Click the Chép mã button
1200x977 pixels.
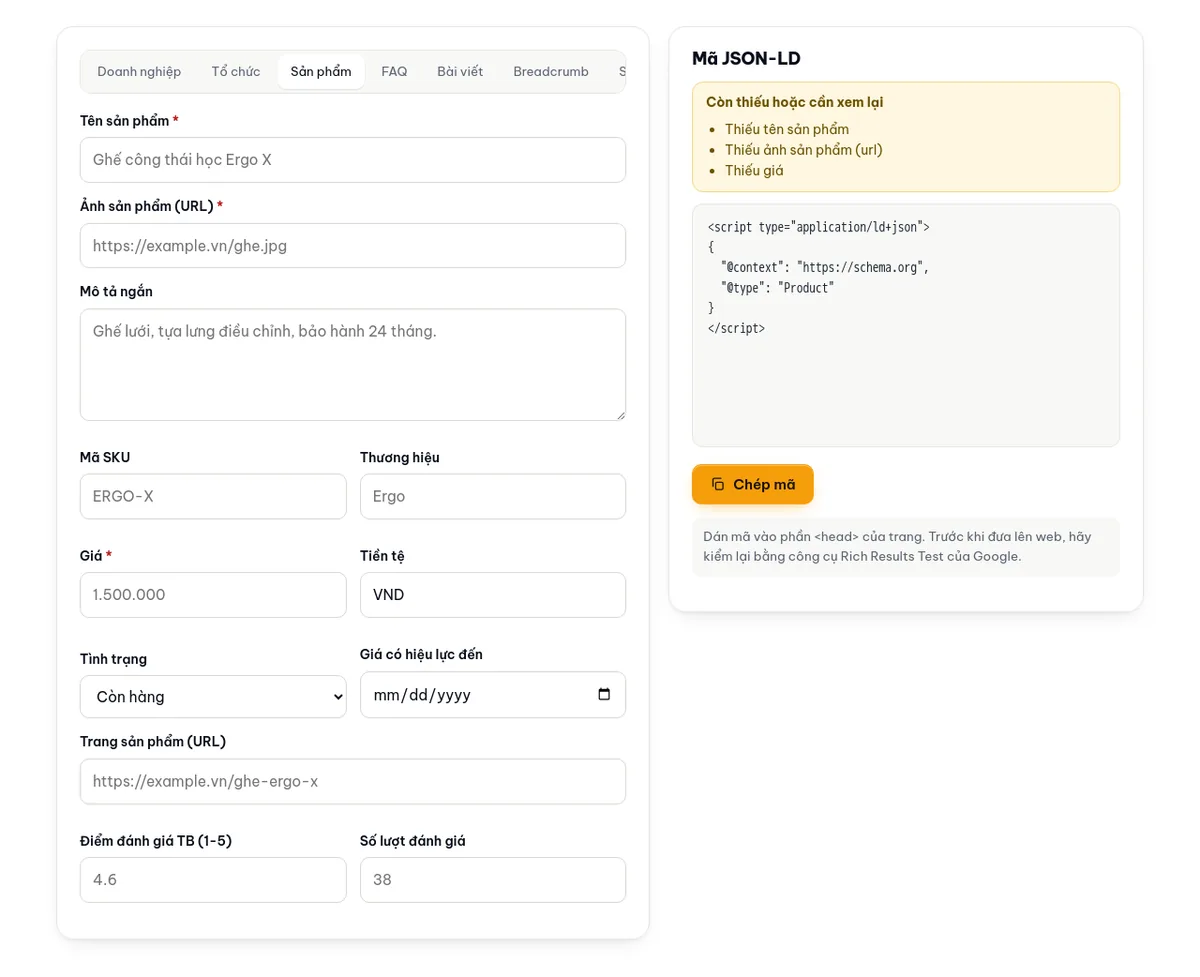(753, 484)
